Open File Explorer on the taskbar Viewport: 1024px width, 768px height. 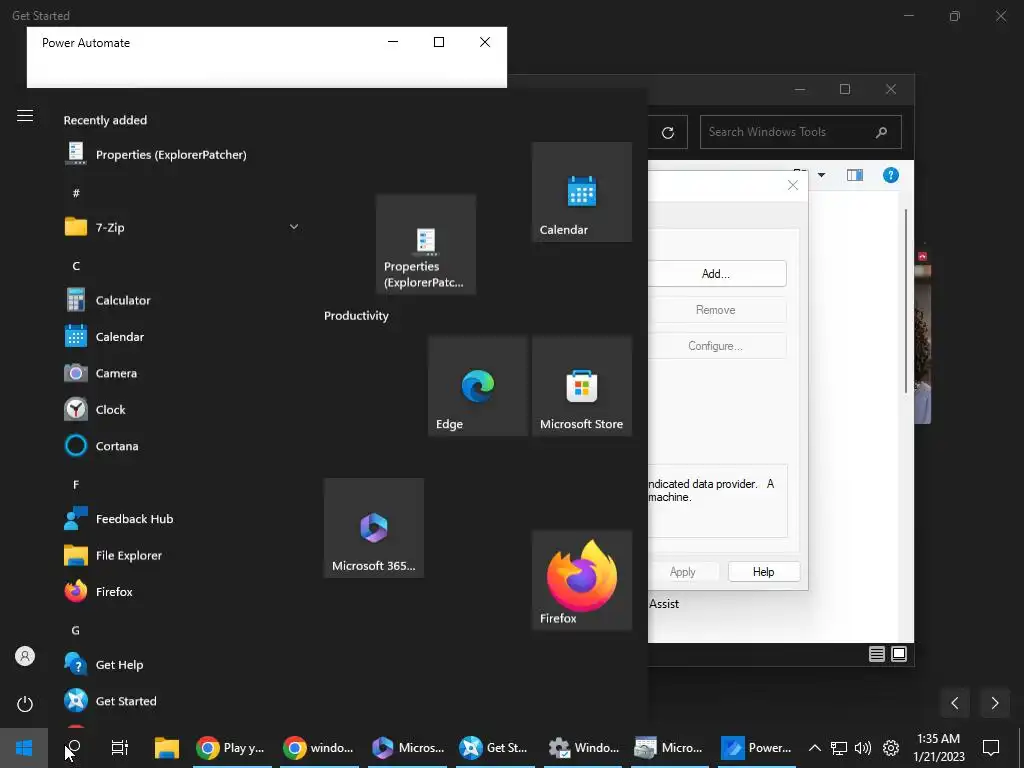pyautogui.click(x=167, y=748)
